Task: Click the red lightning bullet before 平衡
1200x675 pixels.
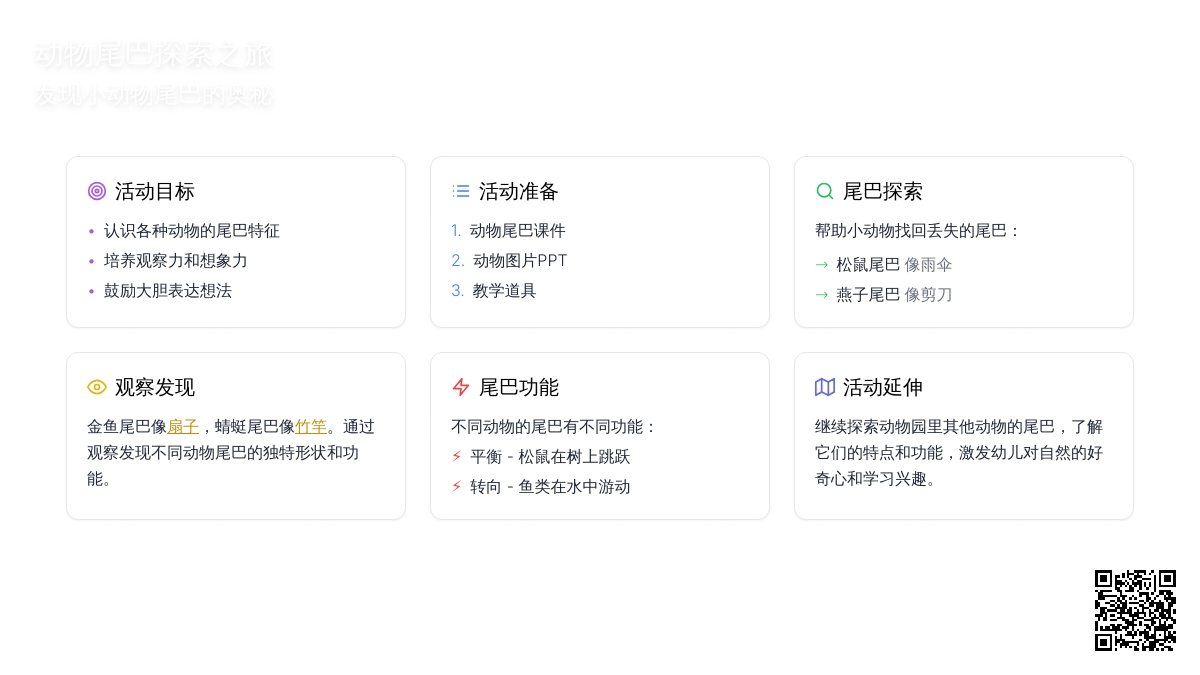Action: (457, 457)
